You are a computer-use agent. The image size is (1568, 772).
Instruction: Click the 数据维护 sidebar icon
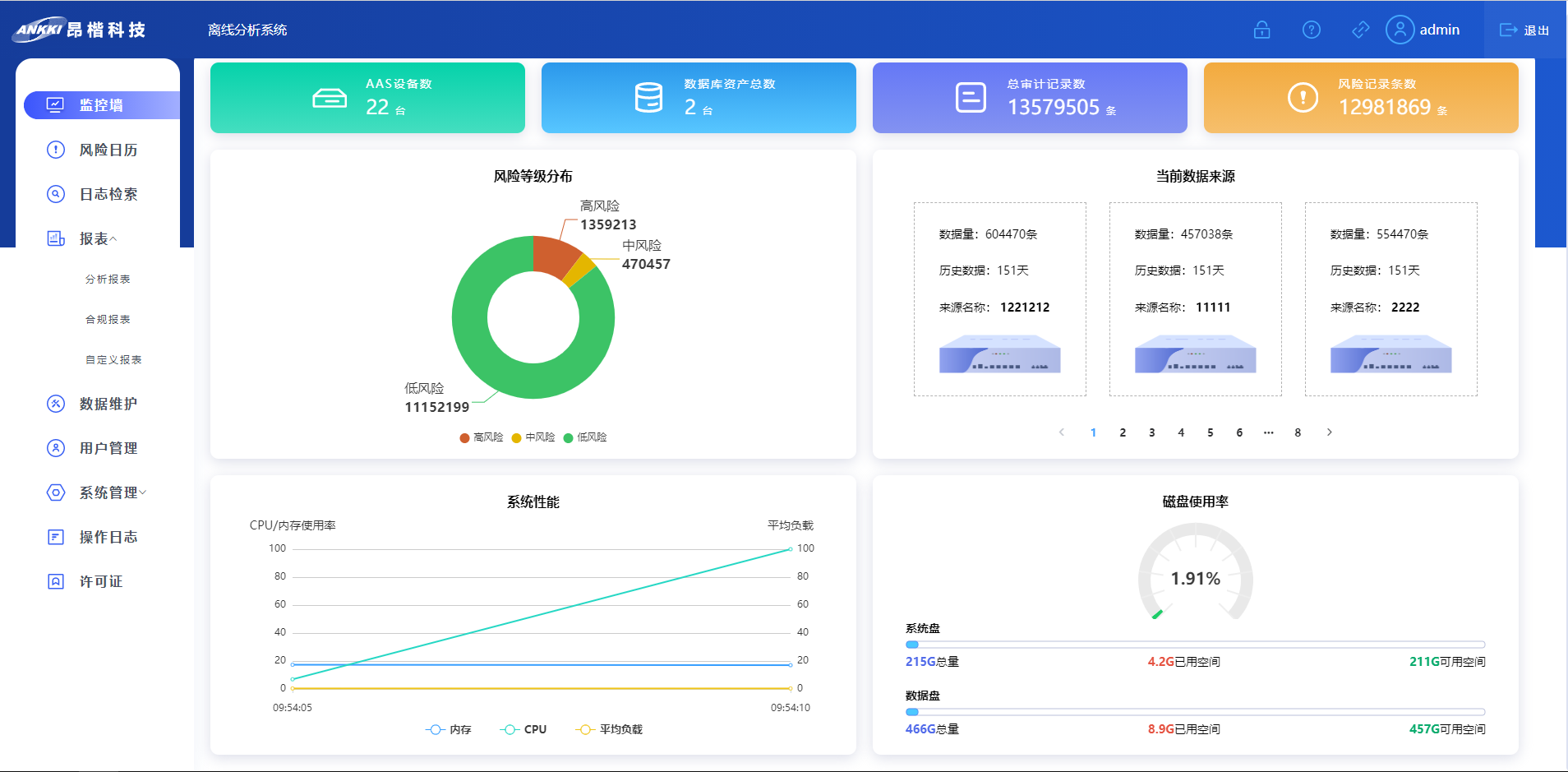tap(56, 404)
